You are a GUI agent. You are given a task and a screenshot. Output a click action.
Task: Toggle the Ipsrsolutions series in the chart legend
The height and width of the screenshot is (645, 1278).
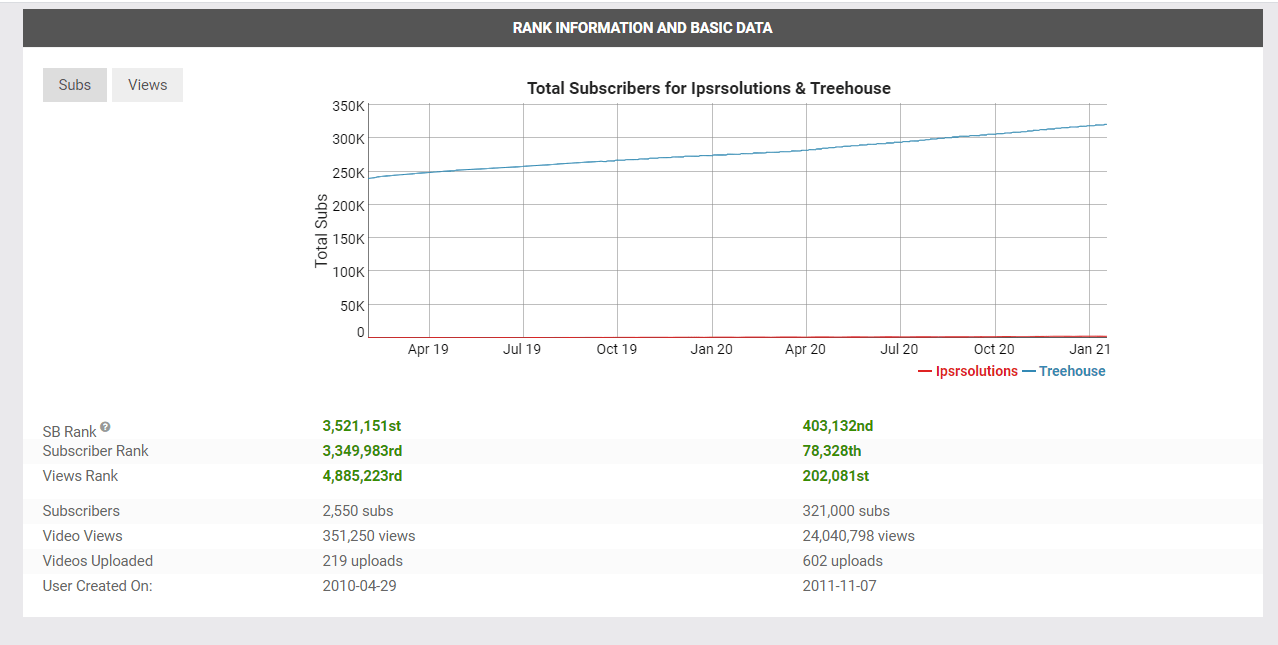[x=969, y=371]
